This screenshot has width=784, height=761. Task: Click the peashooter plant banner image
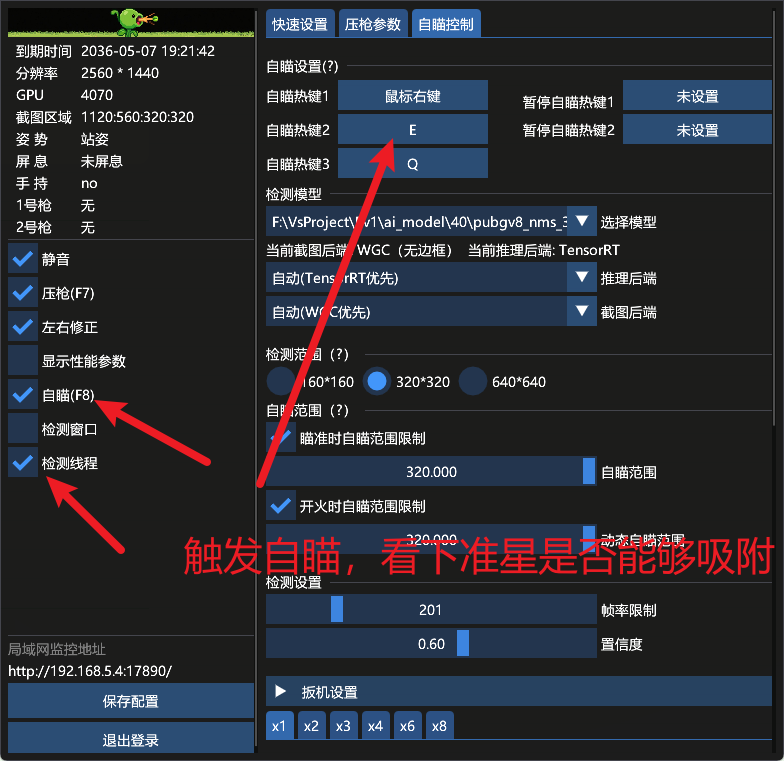pyautogui.click(x=131, y=22)
